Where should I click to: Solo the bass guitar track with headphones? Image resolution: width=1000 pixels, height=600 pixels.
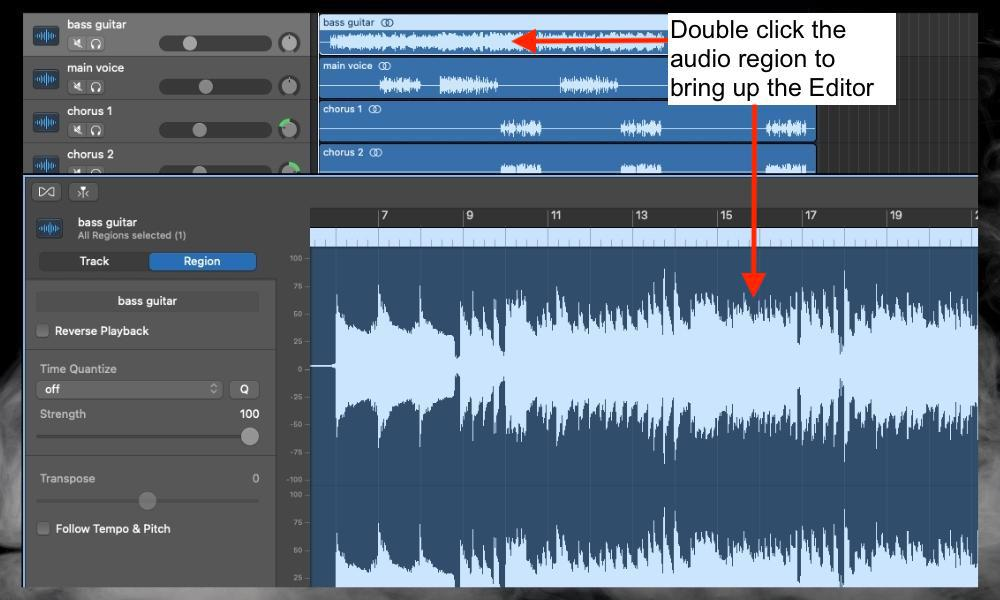96,43
